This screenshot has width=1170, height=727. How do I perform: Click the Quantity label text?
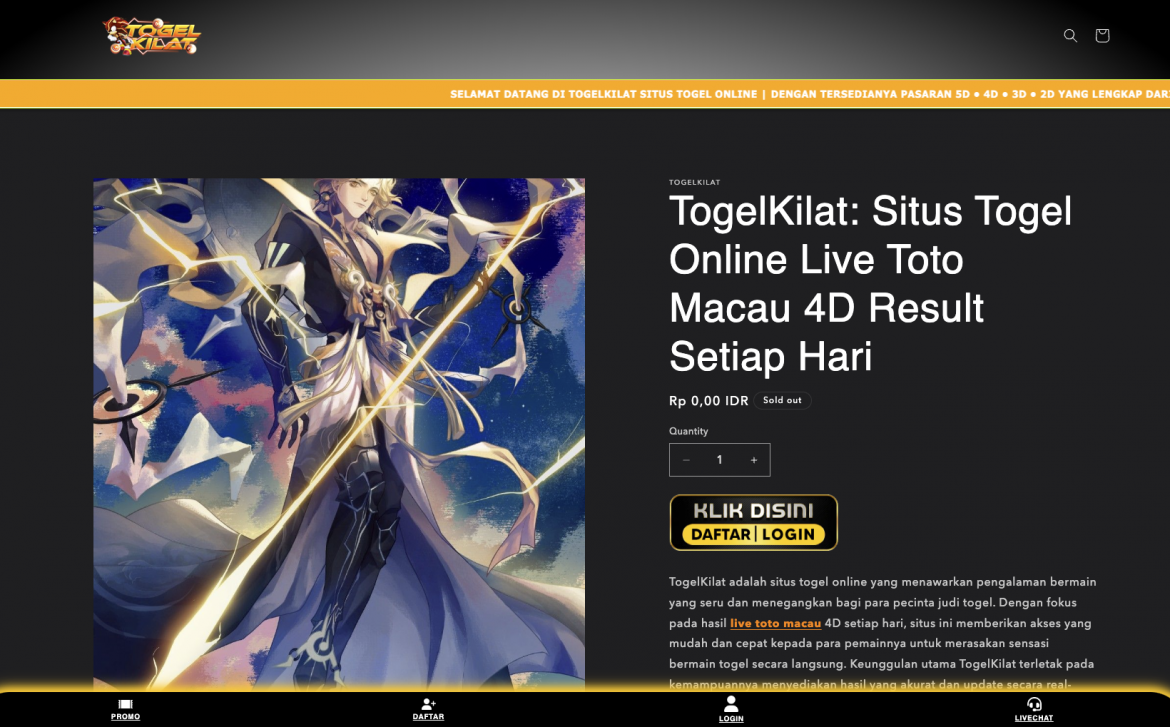(x=688, y=431)
